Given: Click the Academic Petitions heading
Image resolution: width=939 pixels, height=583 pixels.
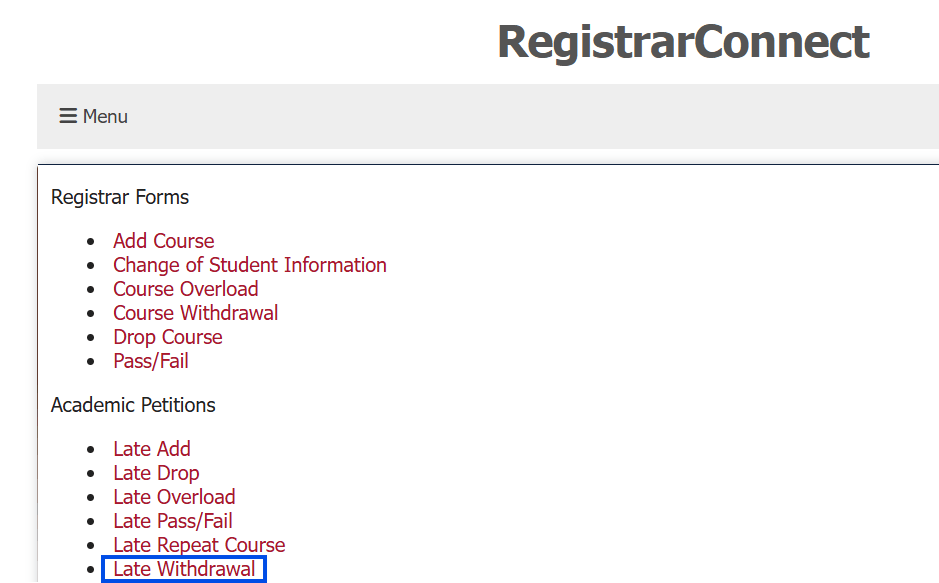Looking at the screenshot, I should pyautogui.click(x=133, y=405).
